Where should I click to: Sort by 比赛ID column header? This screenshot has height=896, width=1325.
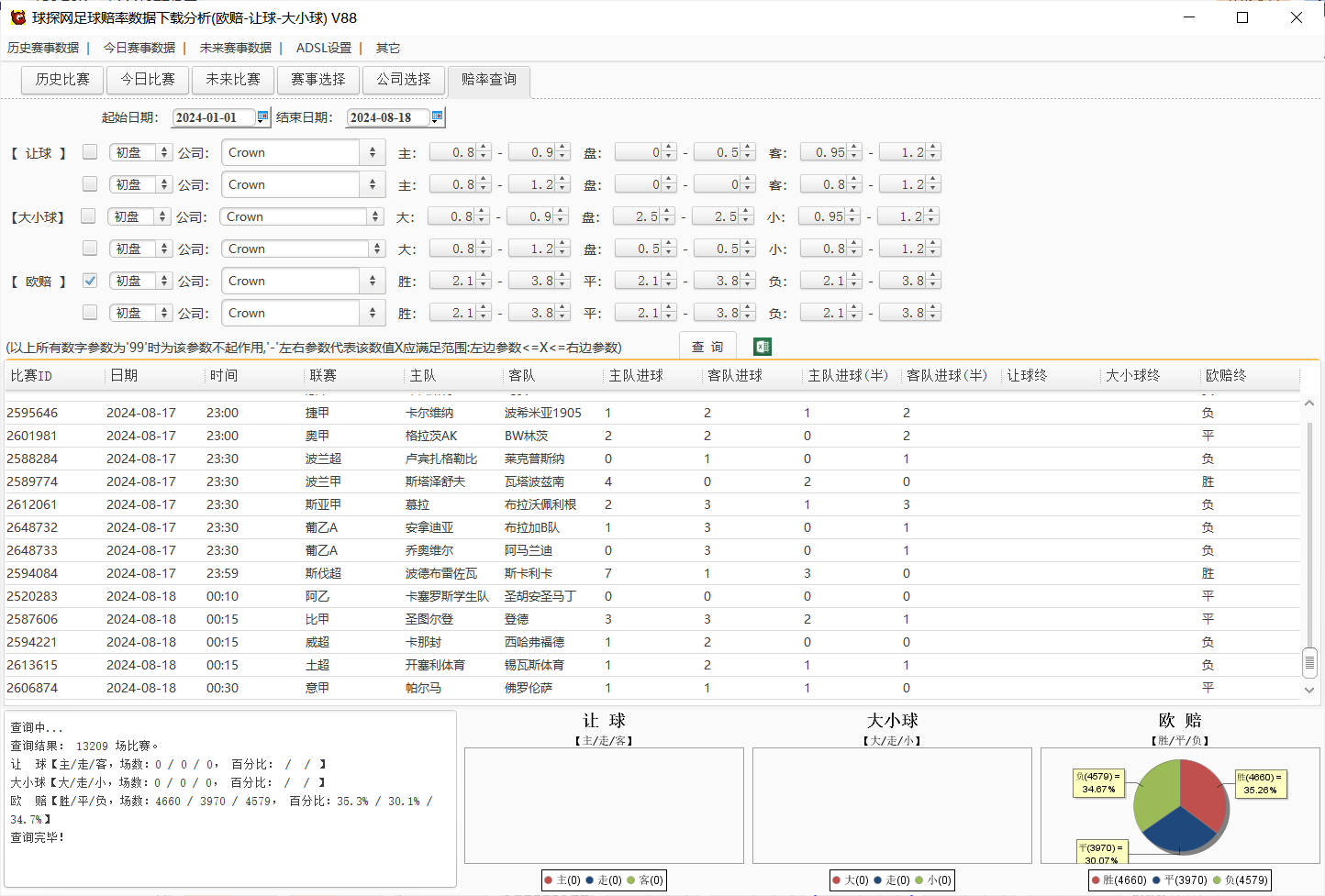point(54,375)
